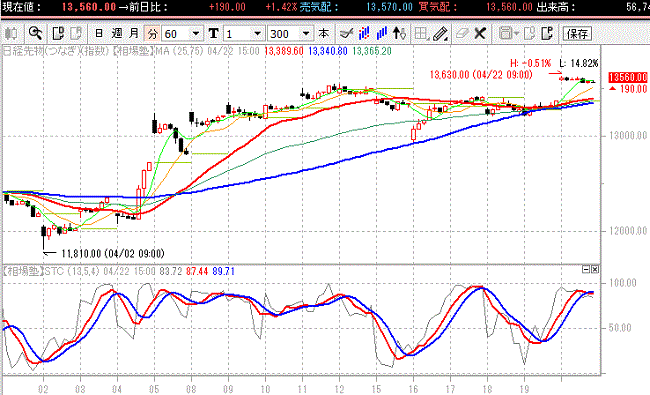Click the +190.00 previous-day change
Screen dimensions: 650x395
(227, 7)
